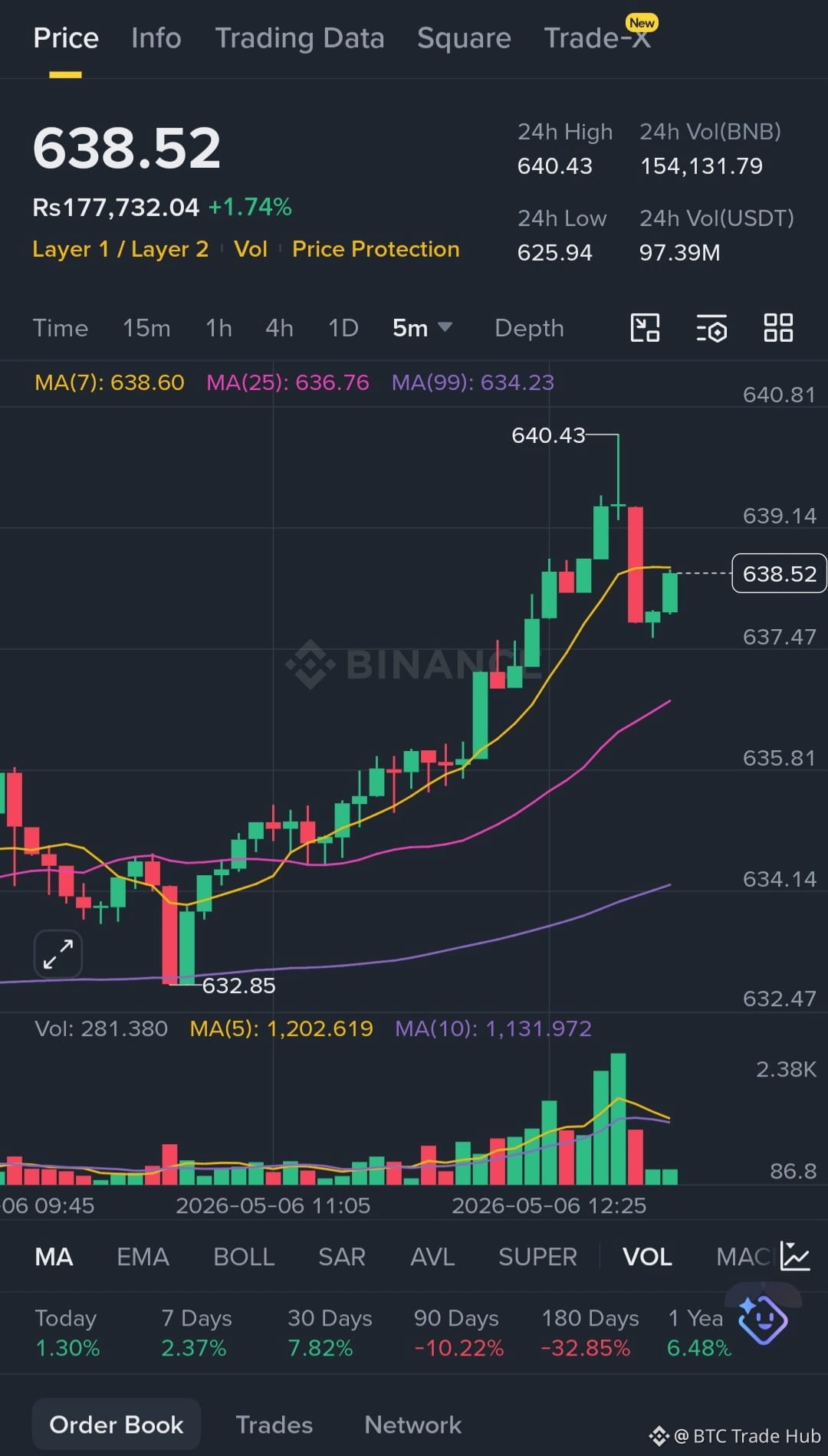This screenshot has height=1456, width=828.
Task: Tap the MA(99): 634.23 legend
Action: pos(473,382)
